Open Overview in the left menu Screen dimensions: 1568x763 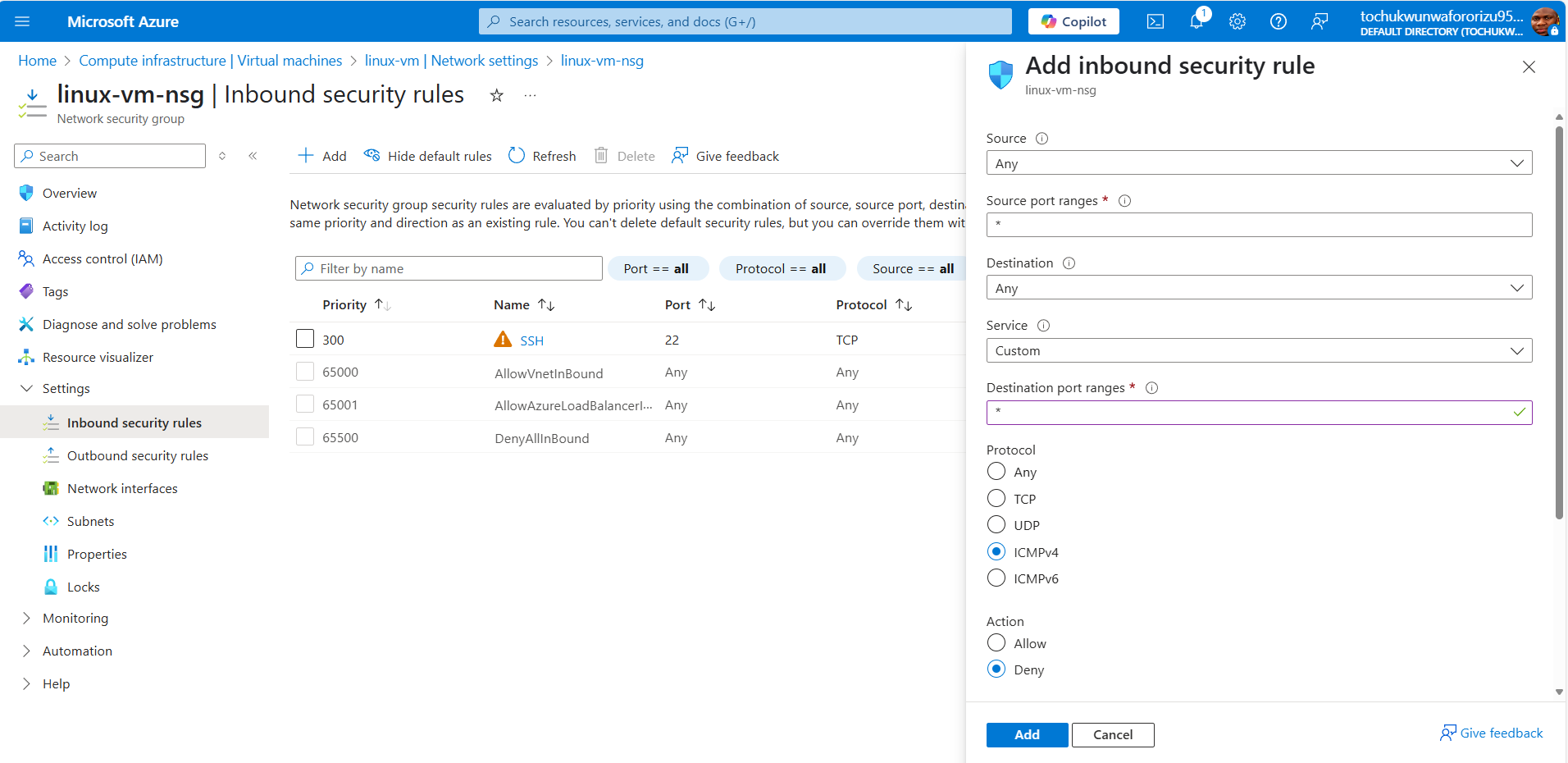pos(70,193)
